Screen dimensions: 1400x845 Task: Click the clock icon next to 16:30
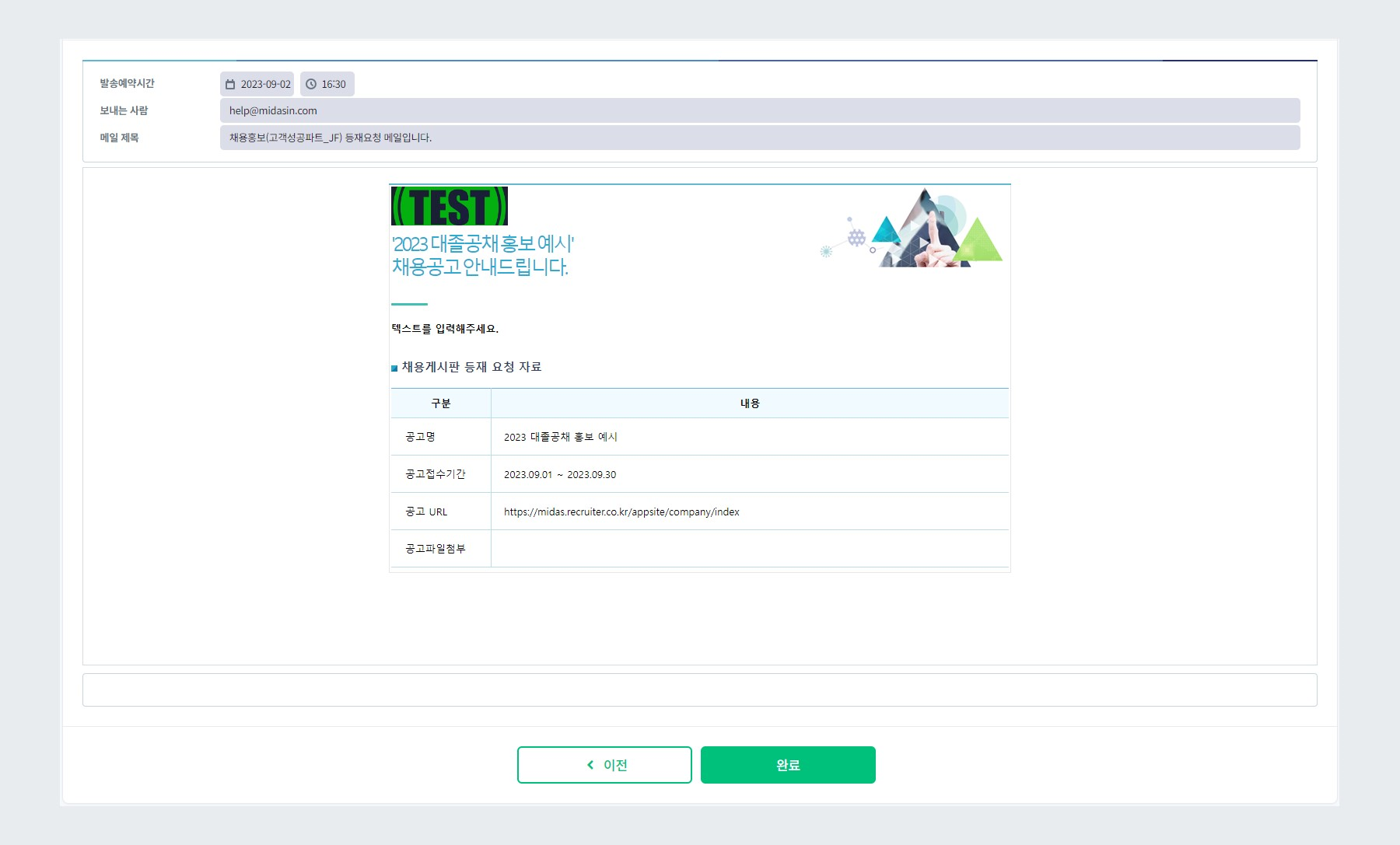311,84
